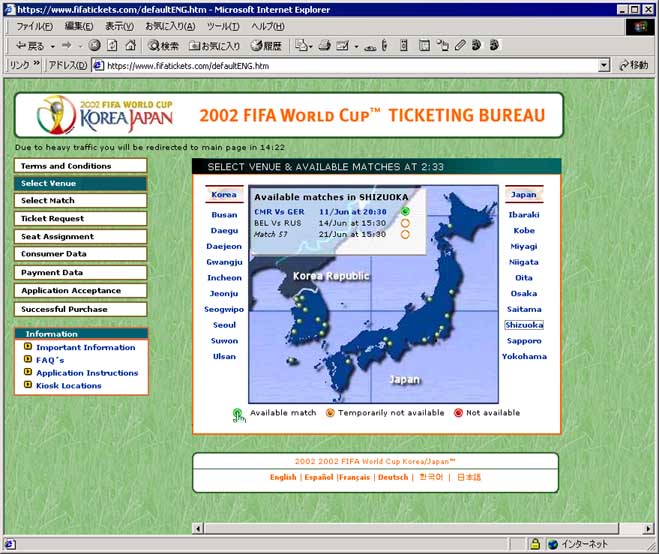Click the Print toolbar icon
Image resolution: width=659 pixels, height=554 pixels.
tap(324, 45)
